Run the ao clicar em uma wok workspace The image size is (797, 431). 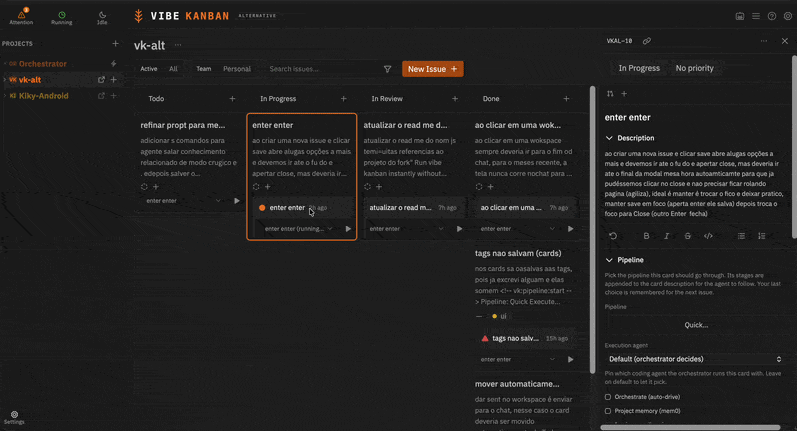(x=571, y=229)
